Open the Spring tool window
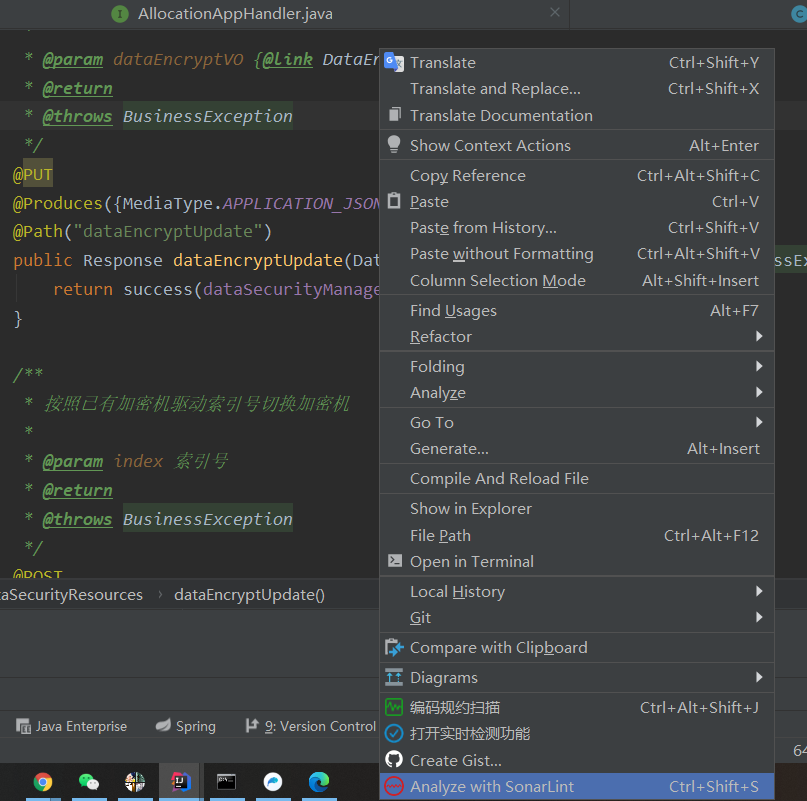This screenshot has height=801, width=807. 186,727
